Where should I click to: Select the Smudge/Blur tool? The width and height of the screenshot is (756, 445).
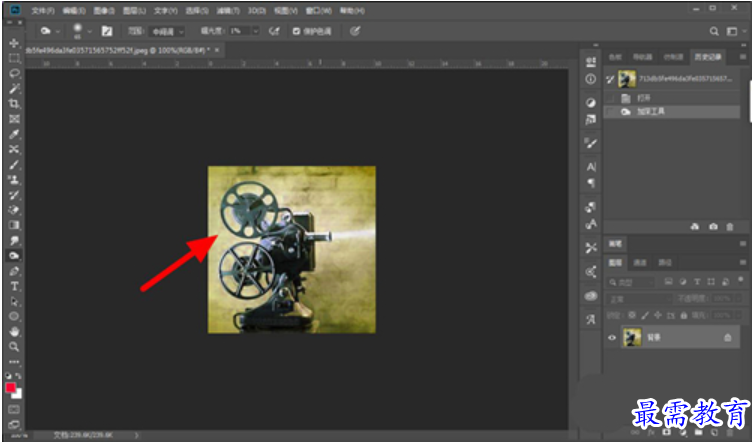tap(14, 241)
